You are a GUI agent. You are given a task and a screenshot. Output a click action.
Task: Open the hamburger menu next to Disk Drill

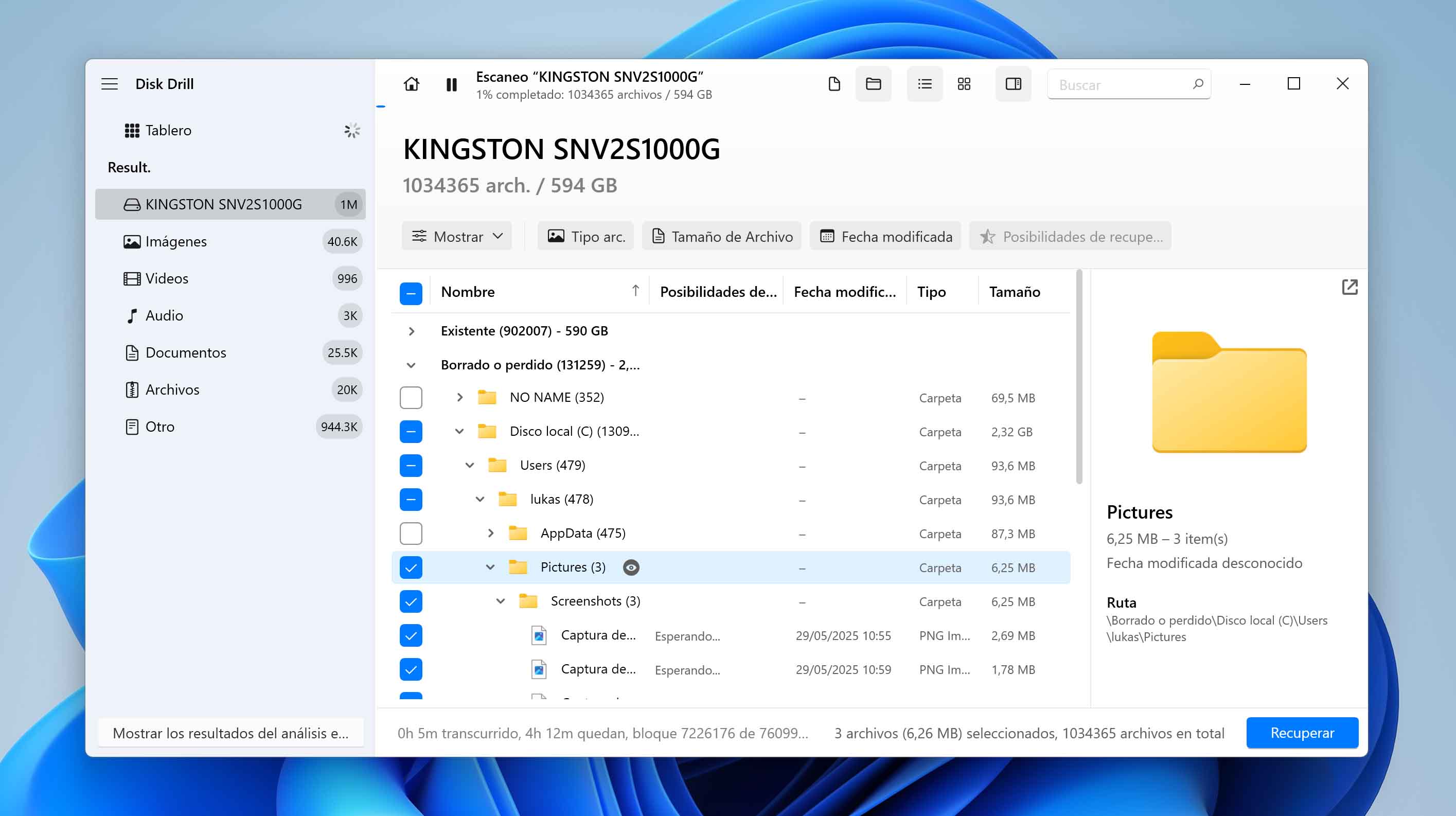coord(110,84)
